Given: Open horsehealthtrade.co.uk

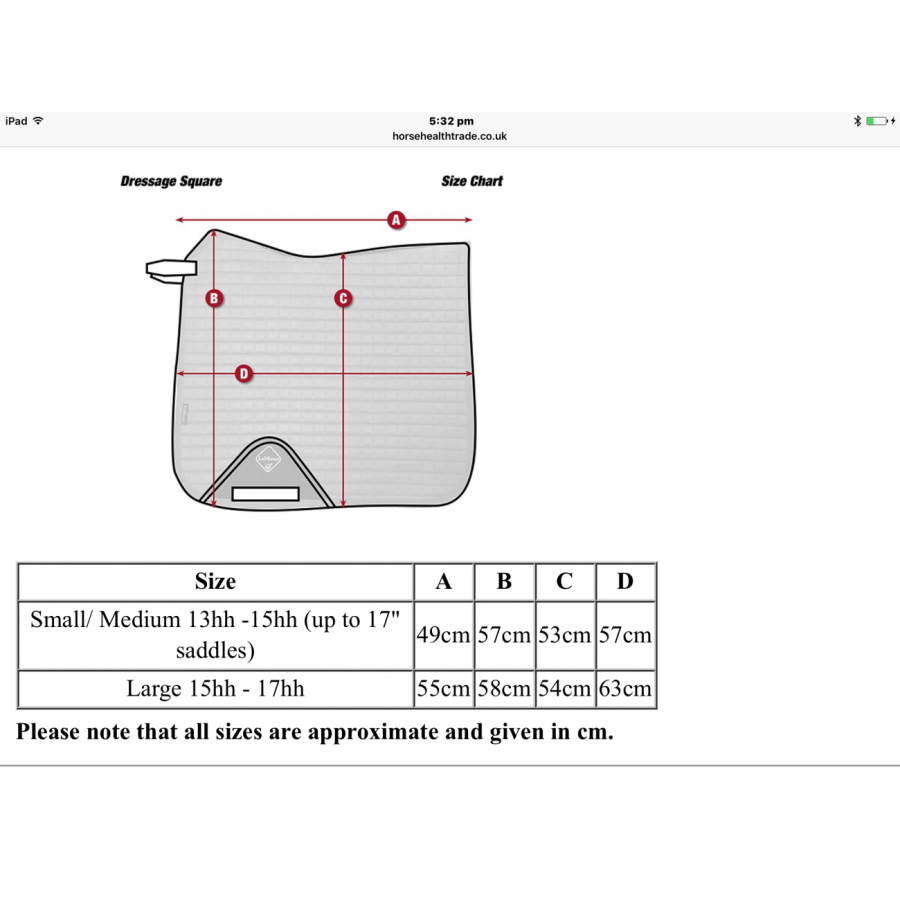Looking at the screenshot, I should click(450, 136).
